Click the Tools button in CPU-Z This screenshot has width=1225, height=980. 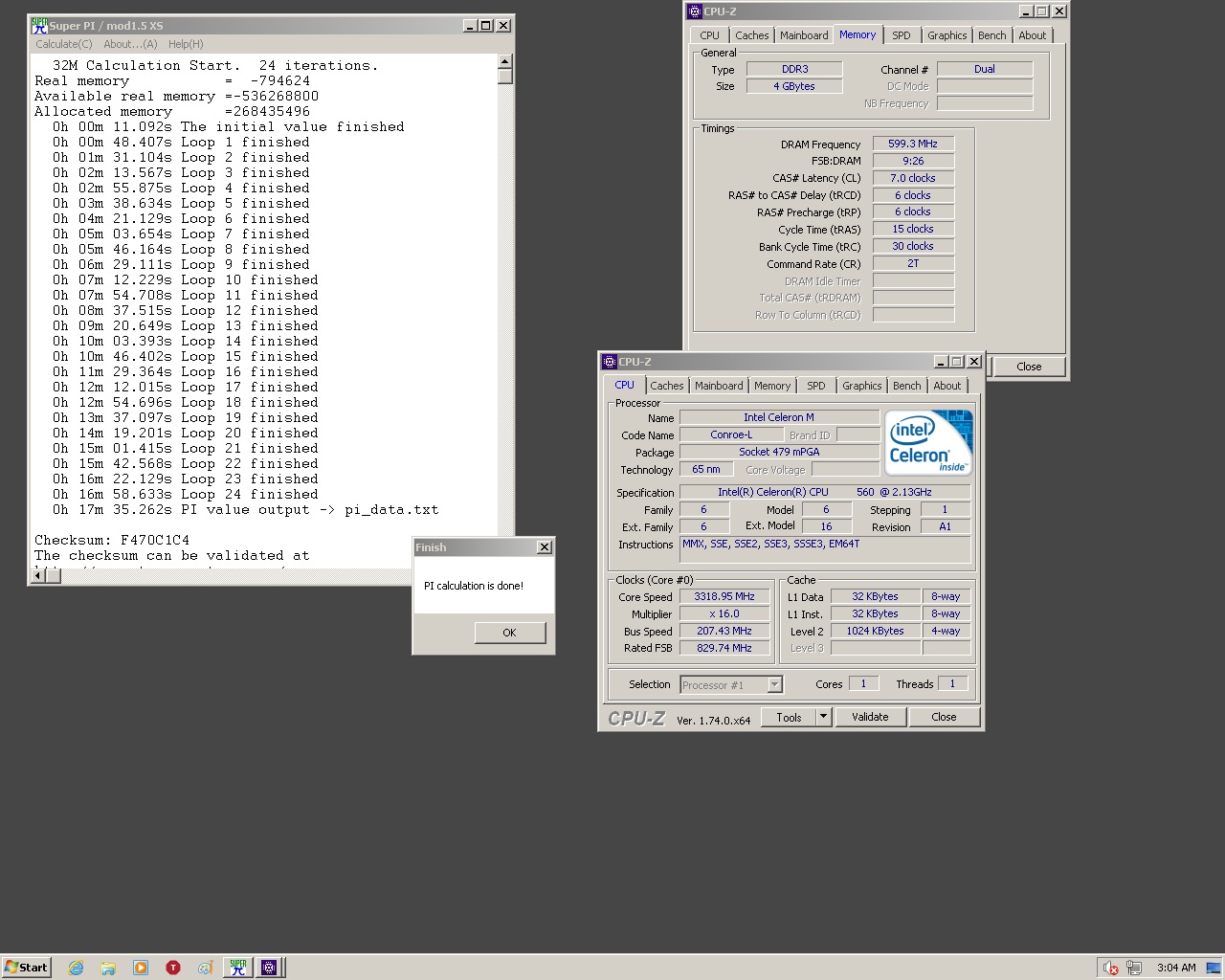pyautogui.click(x=790, y=717)
